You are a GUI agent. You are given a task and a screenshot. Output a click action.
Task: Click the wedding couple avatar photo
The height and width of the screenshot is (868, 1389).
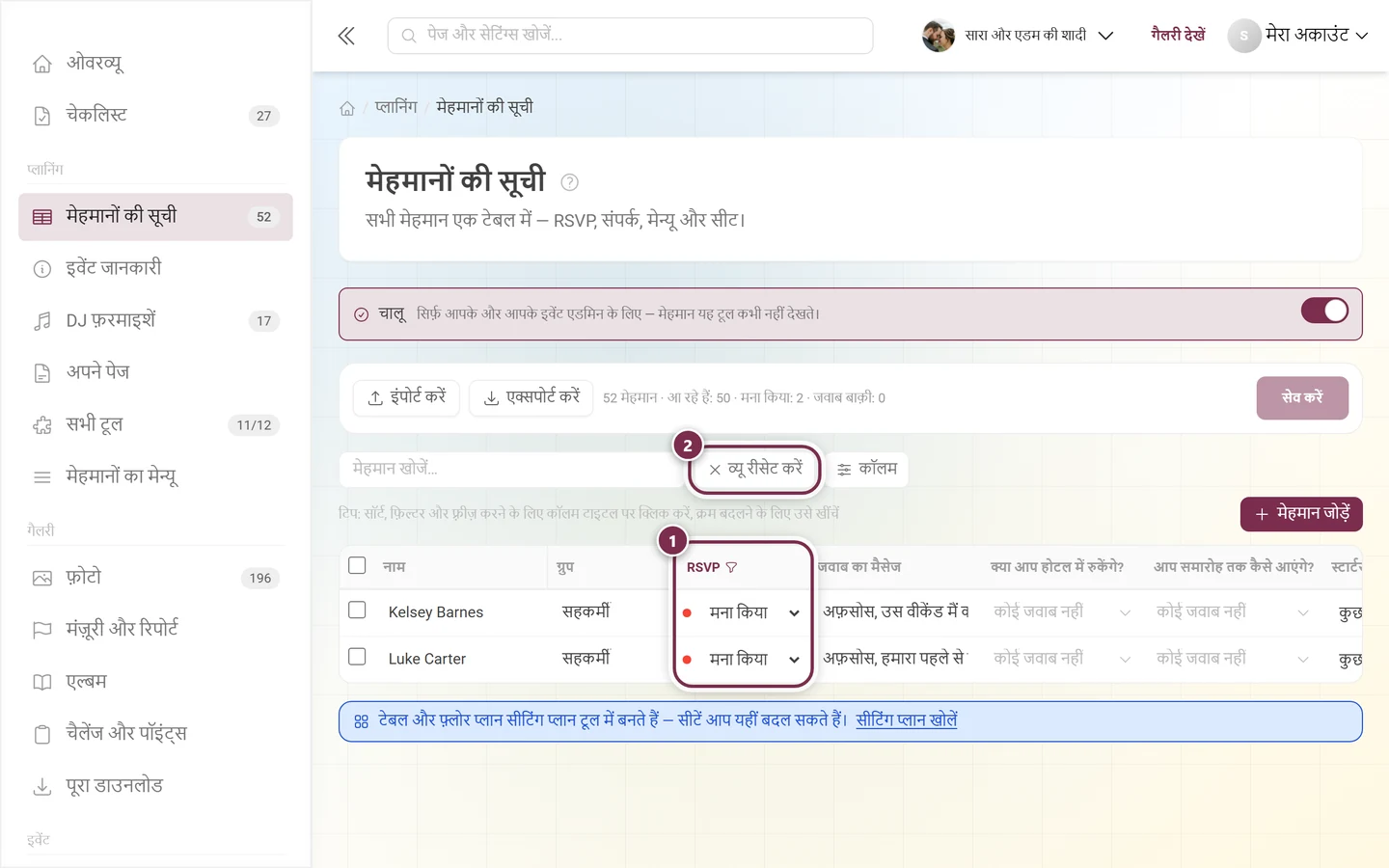938,36
